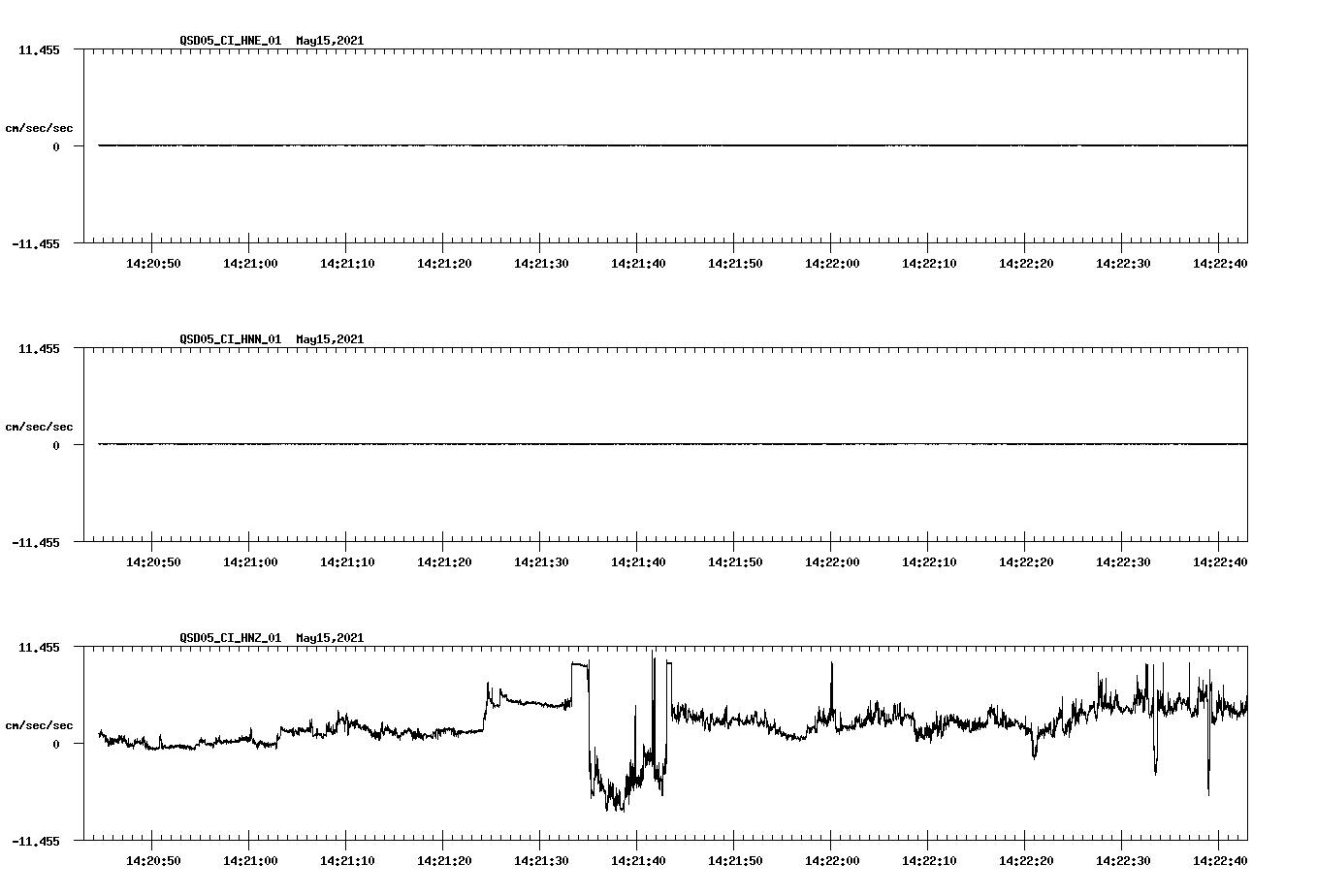Click the 14:21:30 time label under the middle plot
Image resolution: width=1317 pixels, height=896 pixels.
(x=539, y=560)
